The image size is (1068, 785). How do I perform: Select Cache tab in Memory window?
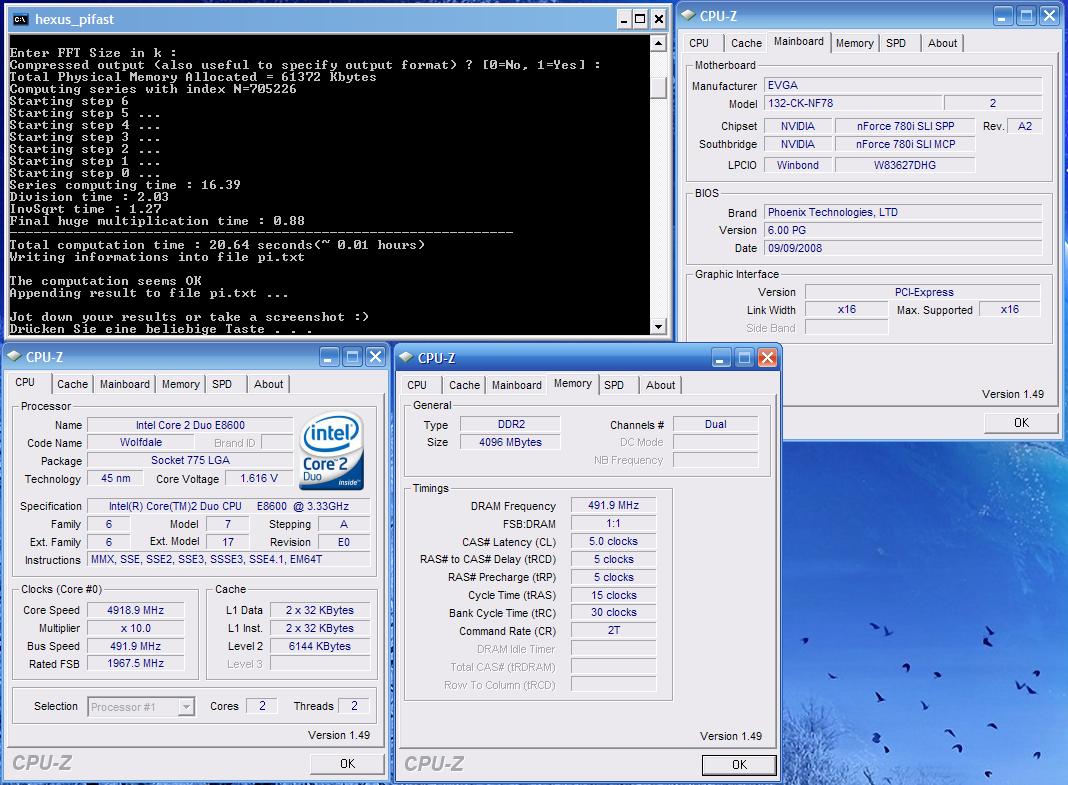tap(465, 385)
